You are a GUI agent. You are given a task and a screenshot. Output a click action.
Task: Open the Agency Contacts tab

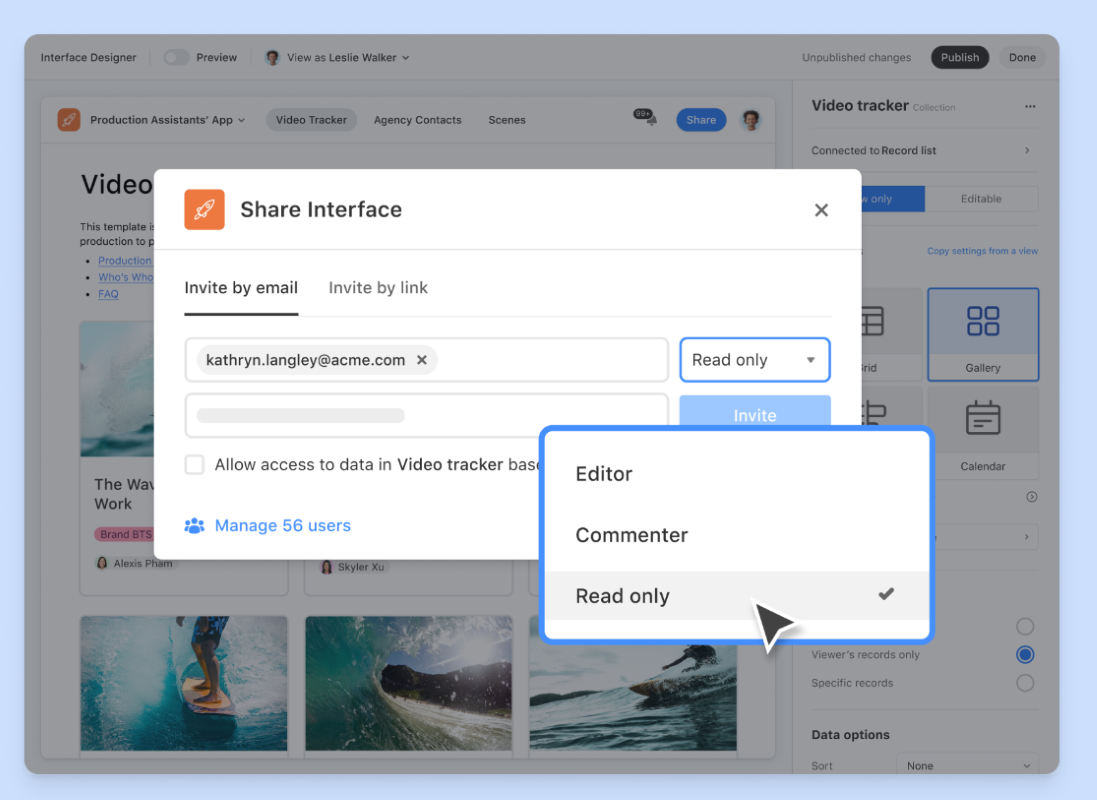pos(418,120)
